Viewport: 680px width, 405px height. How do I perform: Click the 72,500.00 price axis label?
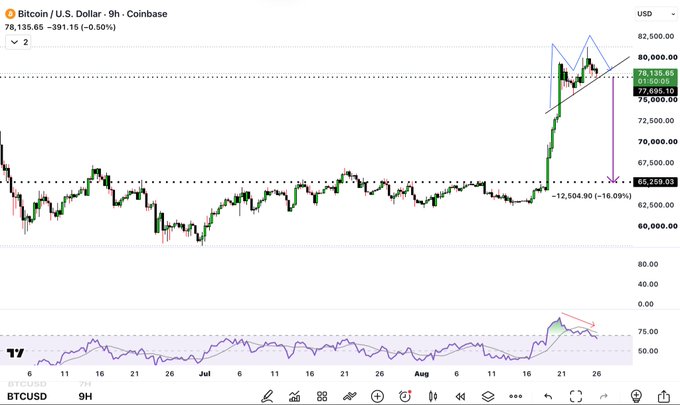coord(657,121)
